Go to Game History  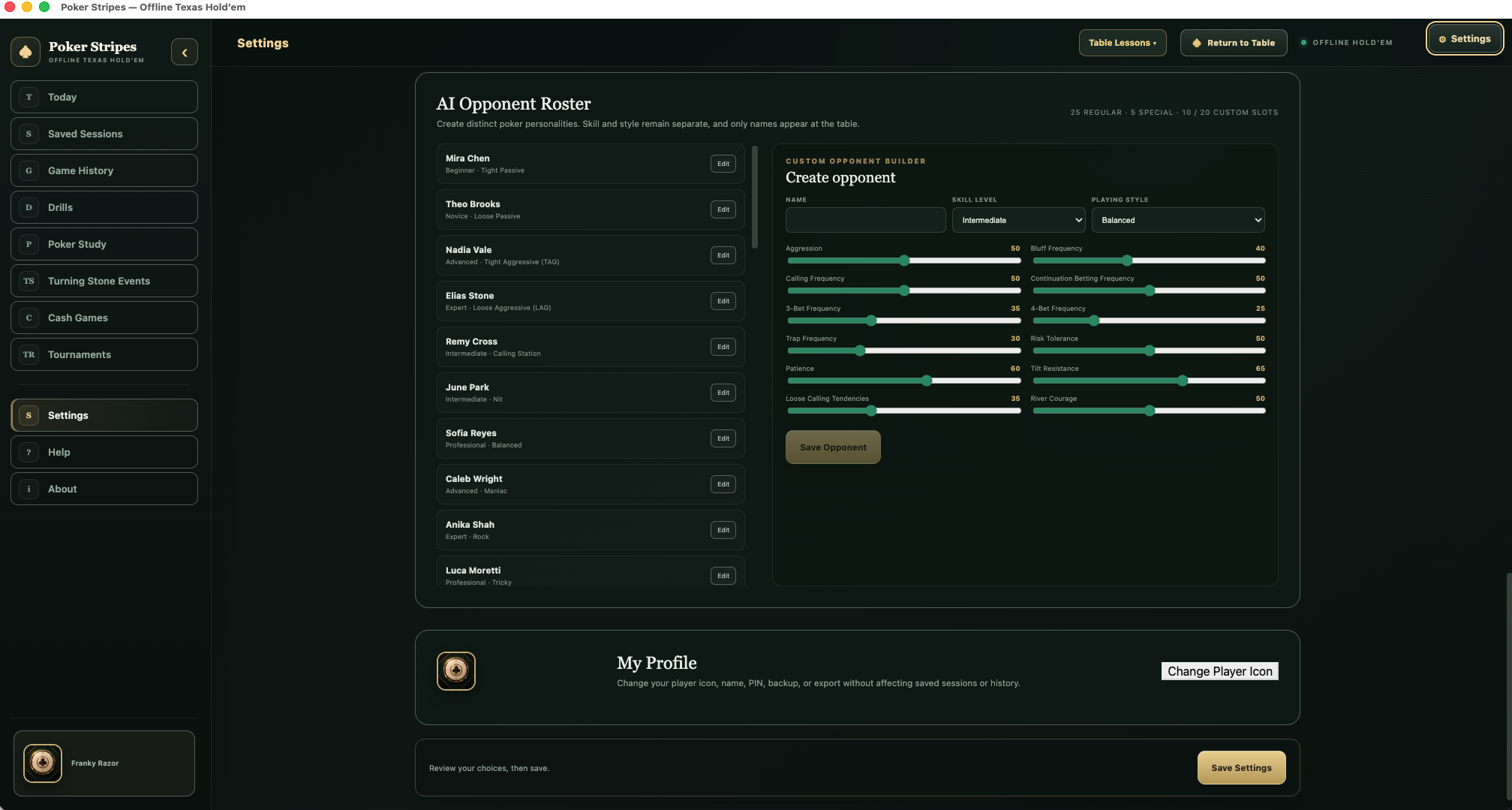(x=104, y=170)
